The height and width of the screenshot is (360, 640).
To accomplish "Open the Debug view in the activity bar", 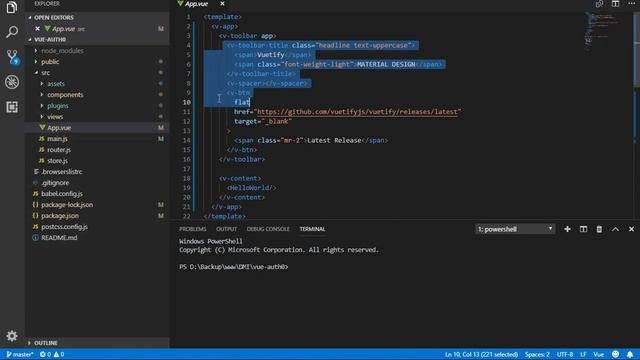I will coord(12,82).
